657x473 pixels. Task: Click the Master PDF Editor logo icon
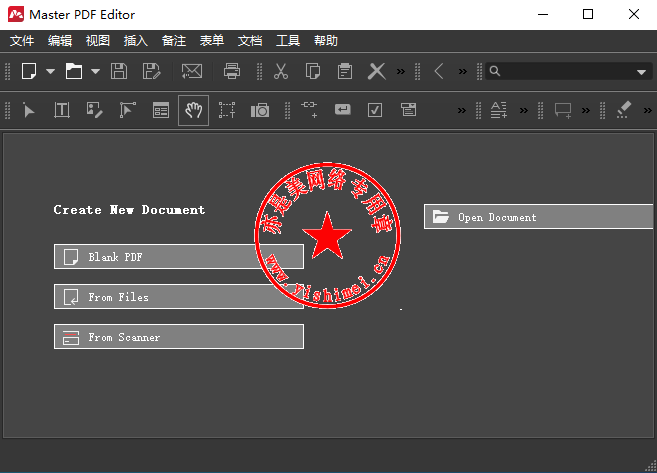click(16, 14)
